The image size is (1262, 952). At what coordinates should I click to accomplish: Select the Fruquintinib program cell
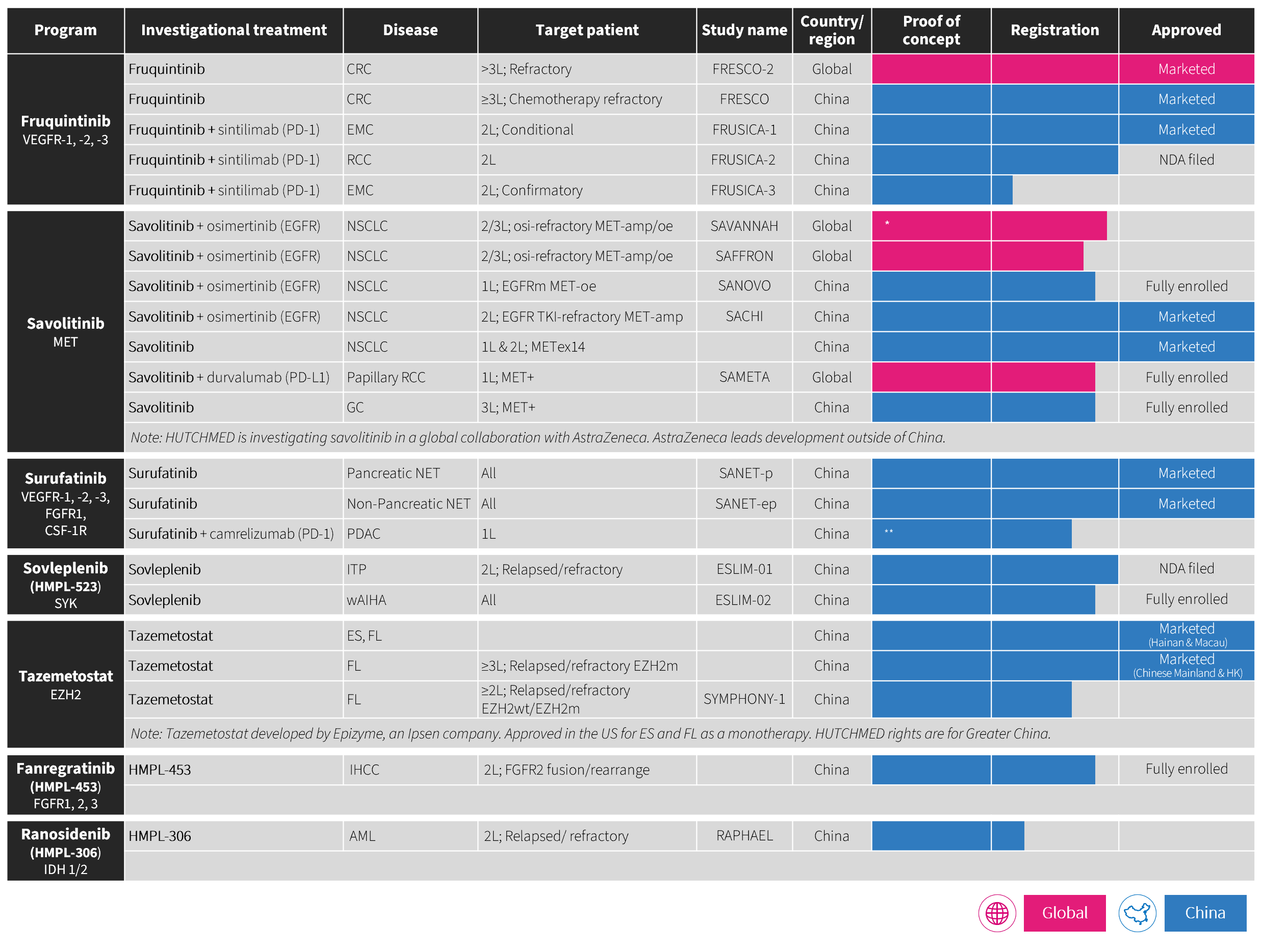click(x=65, y=129)
